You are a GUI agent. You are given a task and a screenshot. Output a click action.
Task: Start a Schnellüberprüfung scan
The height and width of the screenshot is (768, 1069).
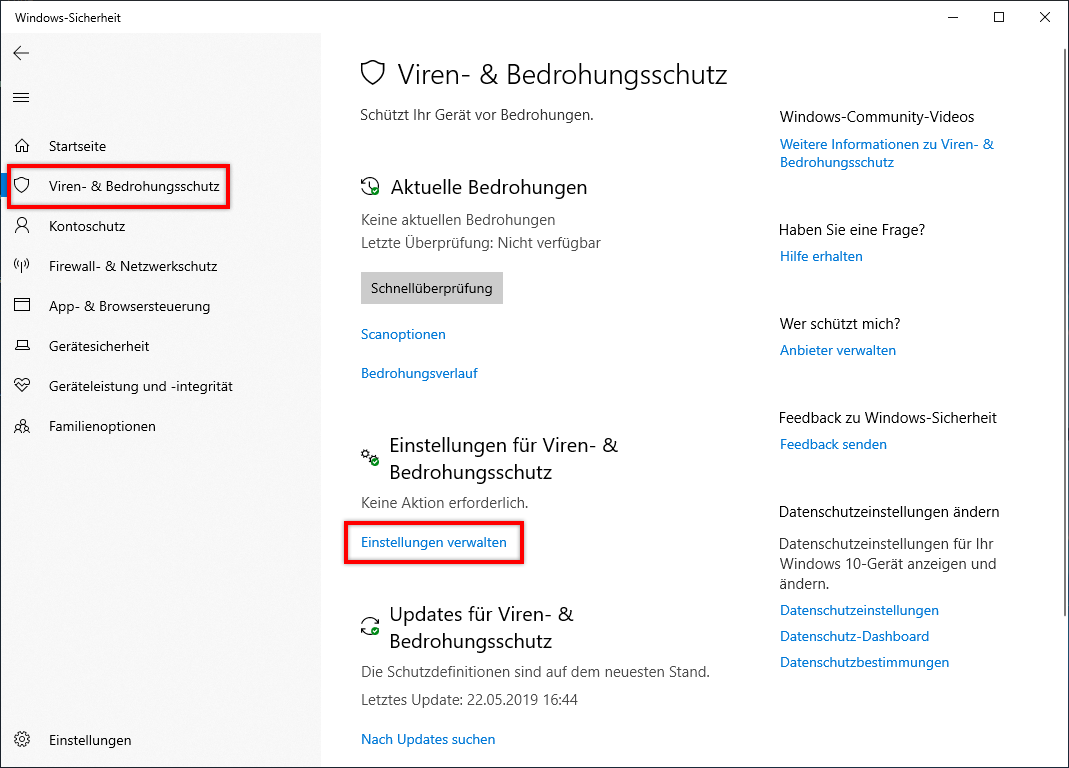(x=432, y=288)
